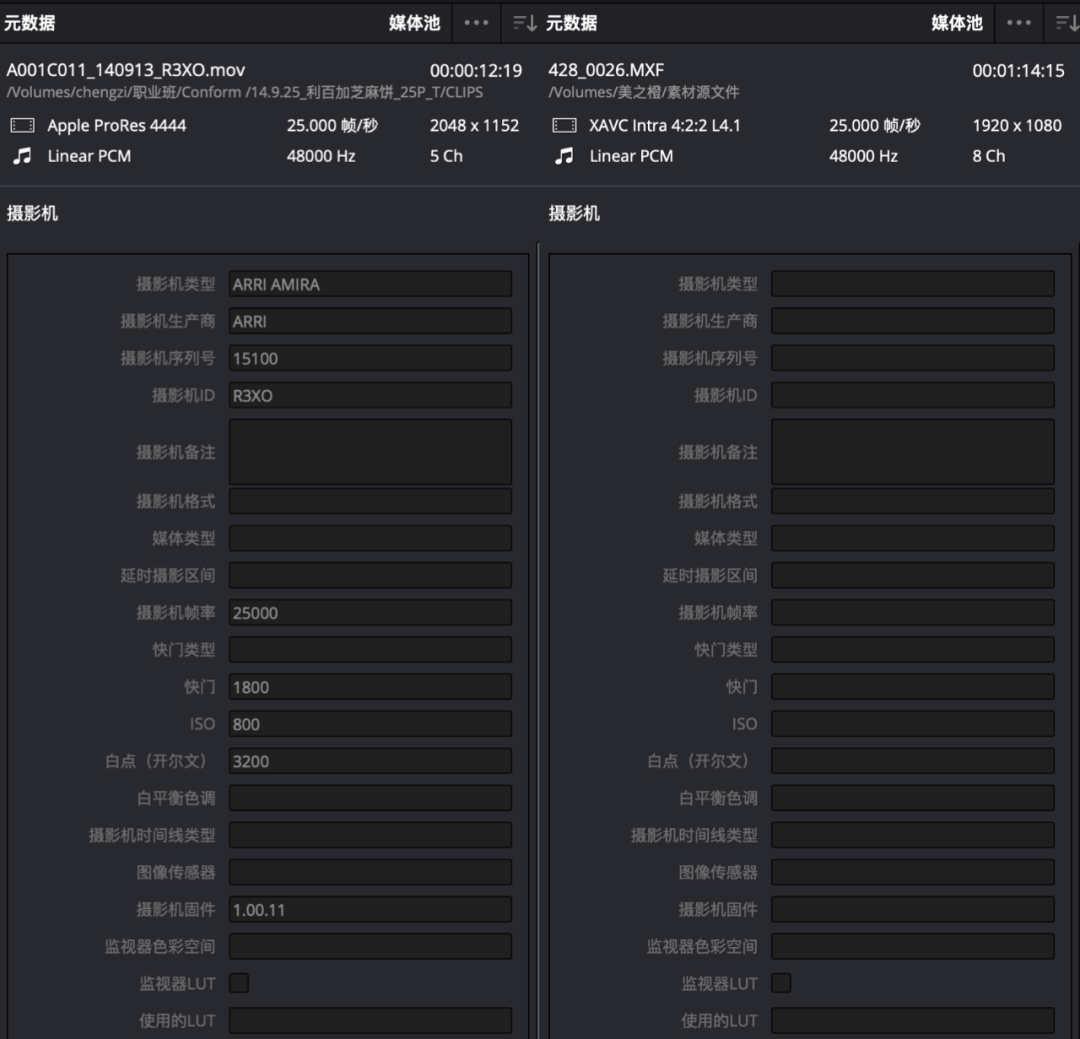Select the 元数据 title in the left panel

point(30,23)
